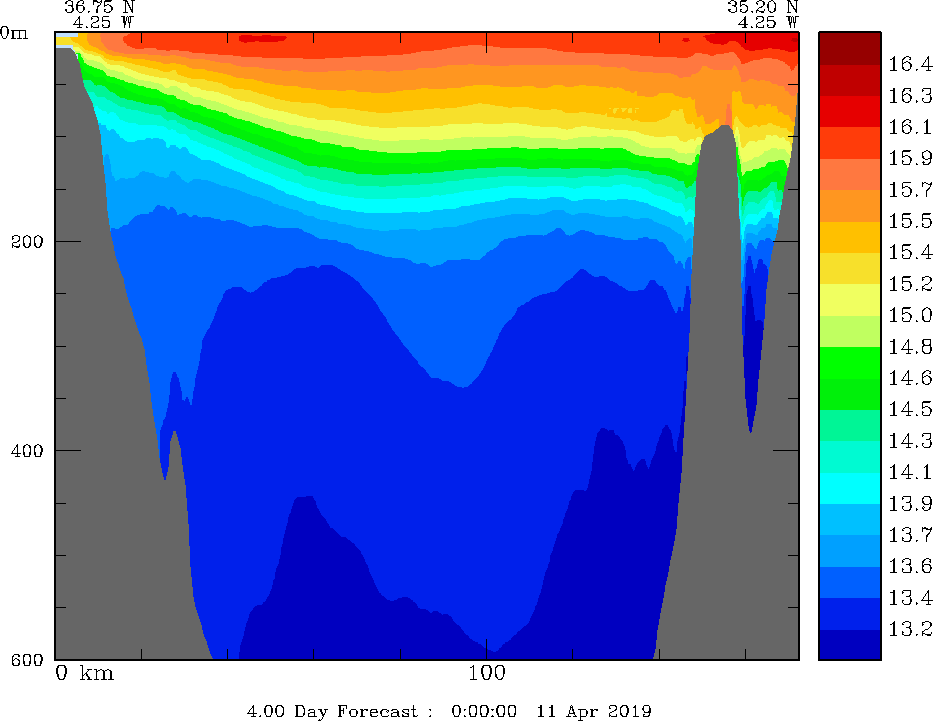Click the 15.5 colorbar label
Image resolution: width=933 pixels, height=721 pixels.
point(910,221)
